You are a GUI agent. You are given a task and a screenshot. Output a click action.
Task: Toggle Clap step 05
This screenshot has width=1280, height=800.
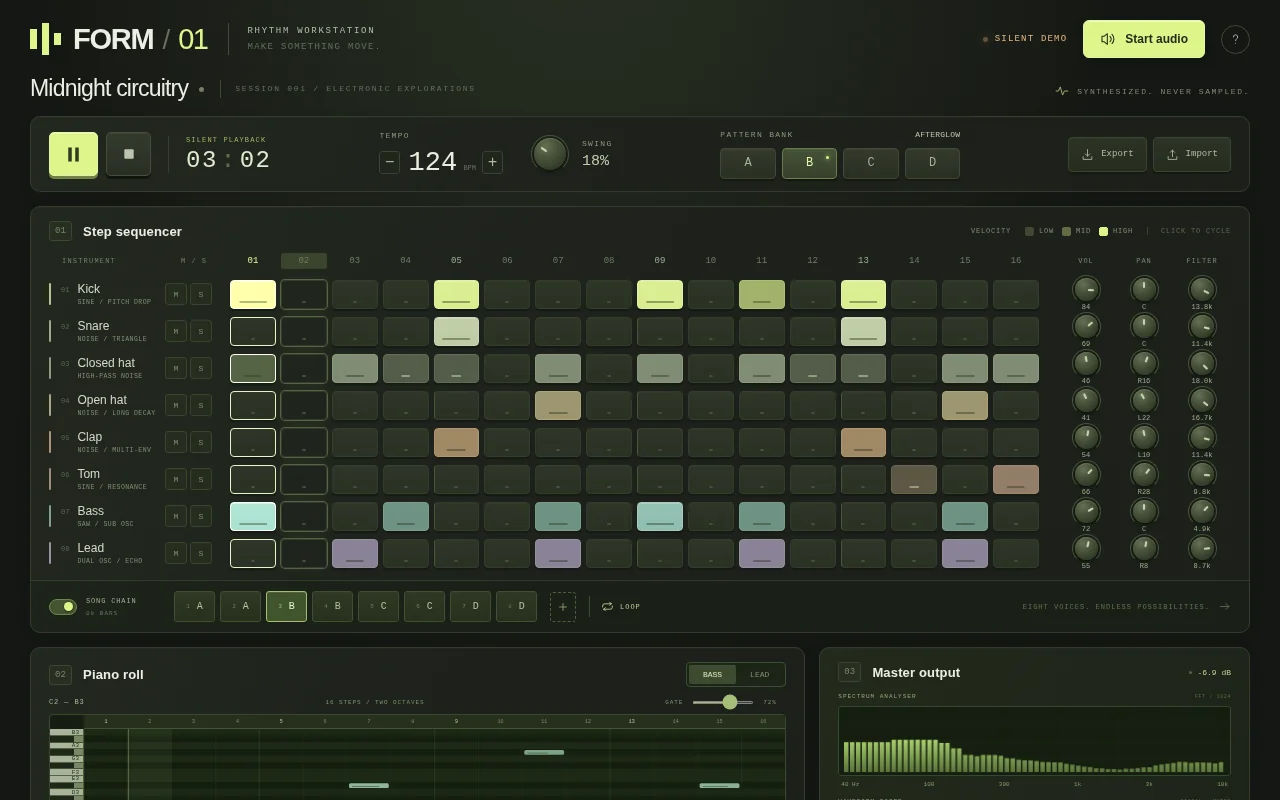(x=456, y=442)
